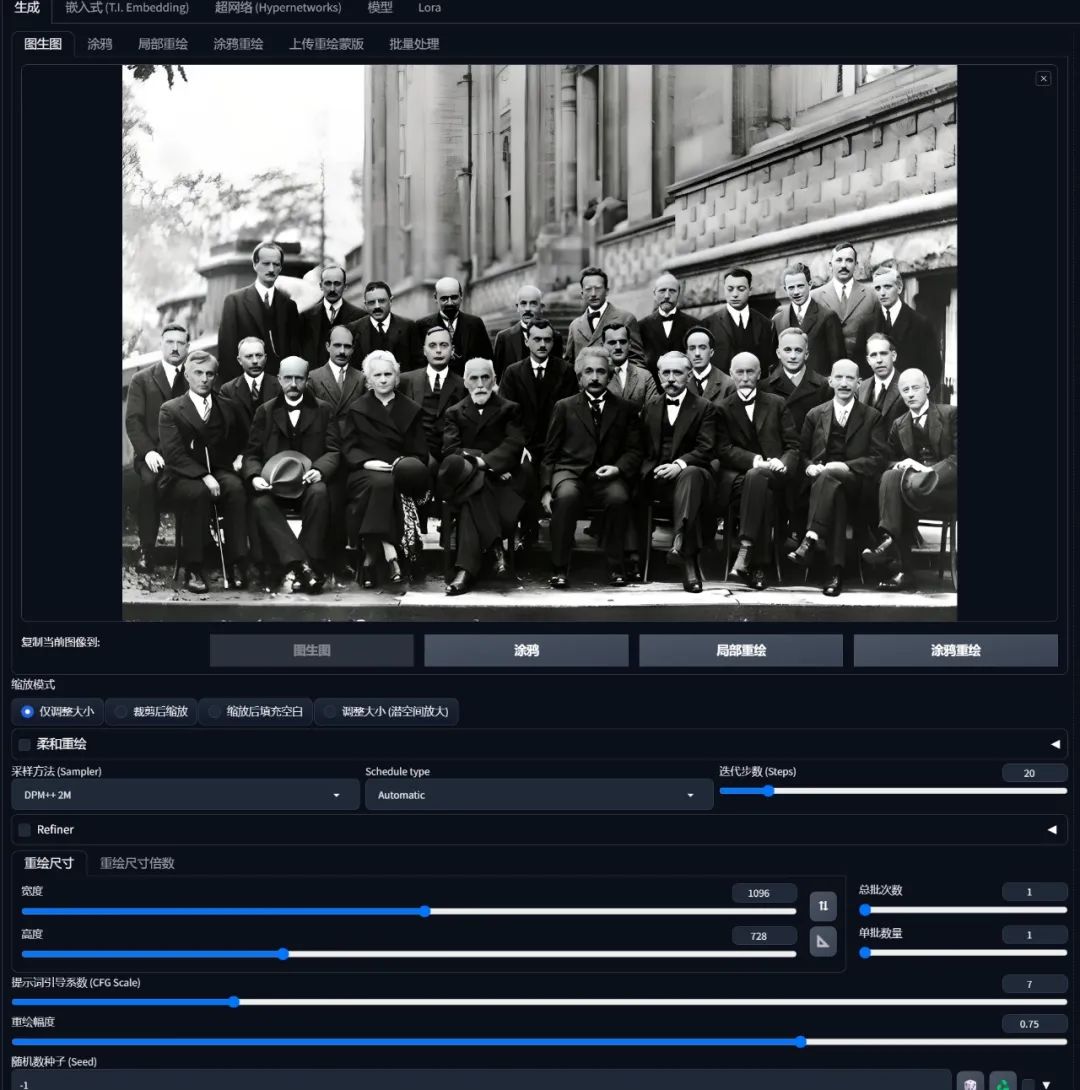Click the 提示词引导系数 (CFG Scale) slider

539,1002
